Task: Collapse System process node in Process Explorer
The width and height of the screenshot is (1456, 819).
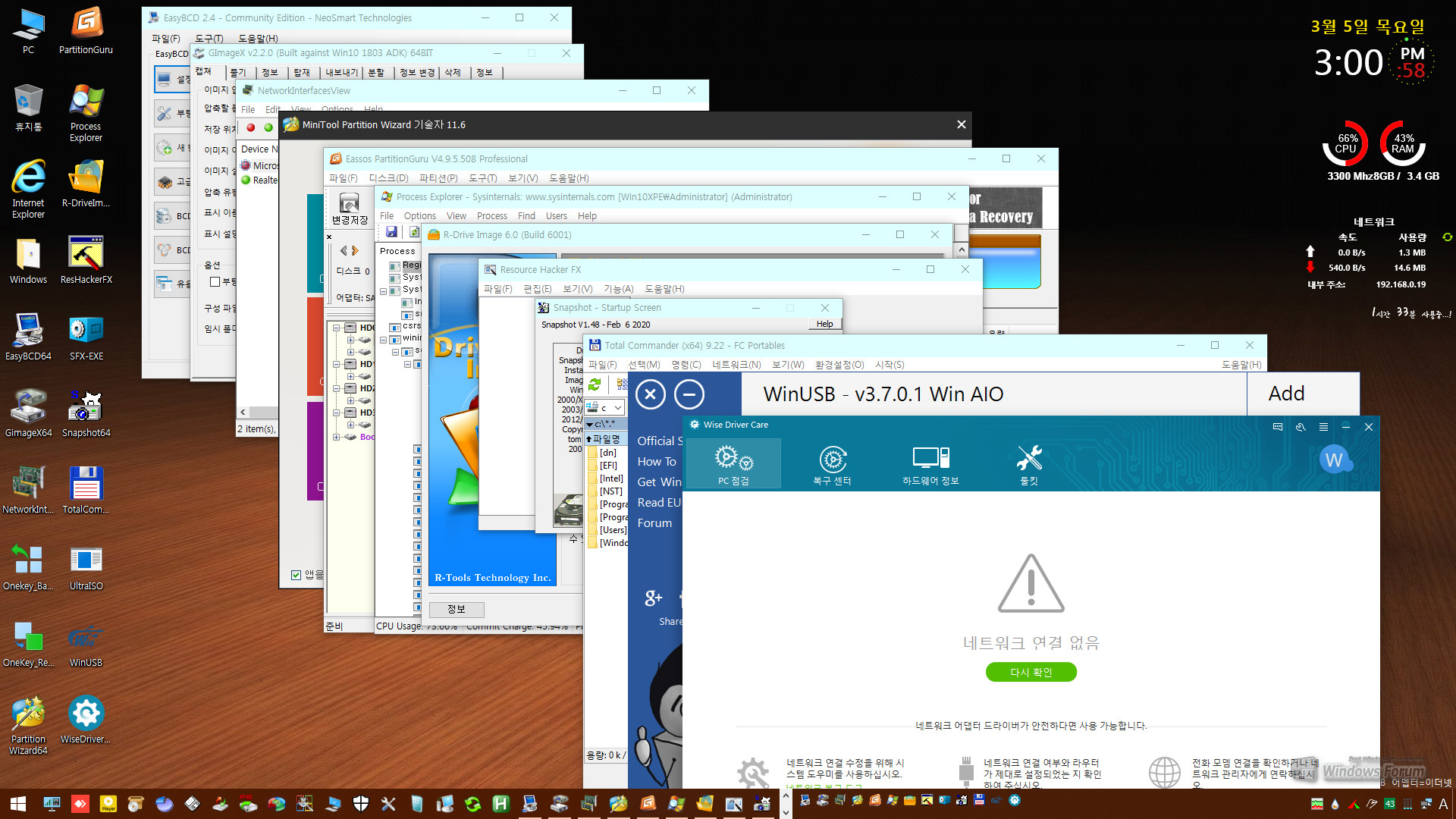Action: (x=384, y=290)
